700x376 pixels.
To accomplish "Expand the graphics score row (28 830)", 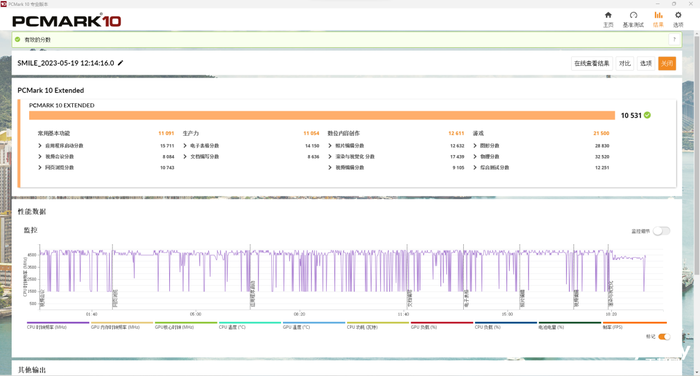I will 475,146.
